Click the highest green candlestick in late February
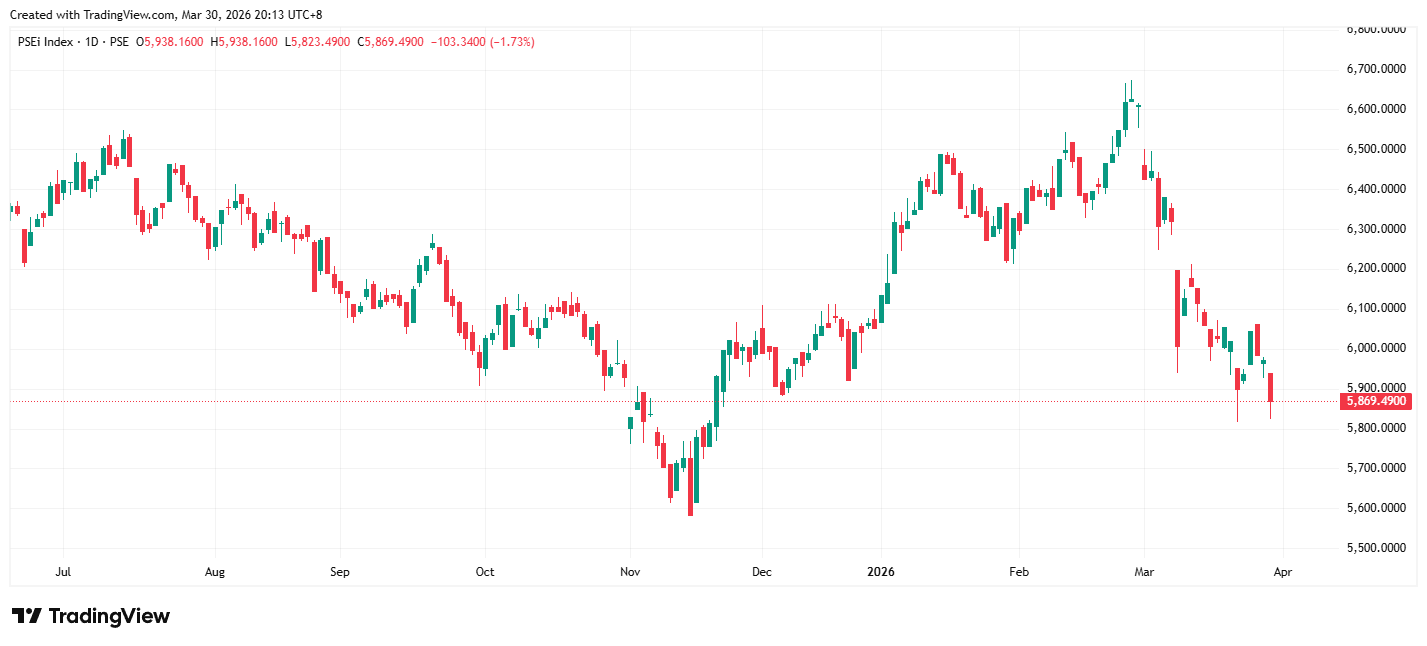 (x=1126, y=115)
